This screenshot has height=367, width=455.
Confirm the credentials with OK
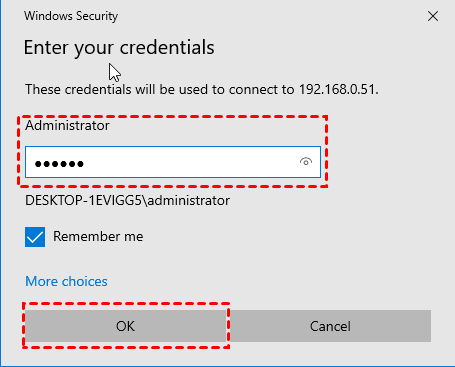[125, 326]
